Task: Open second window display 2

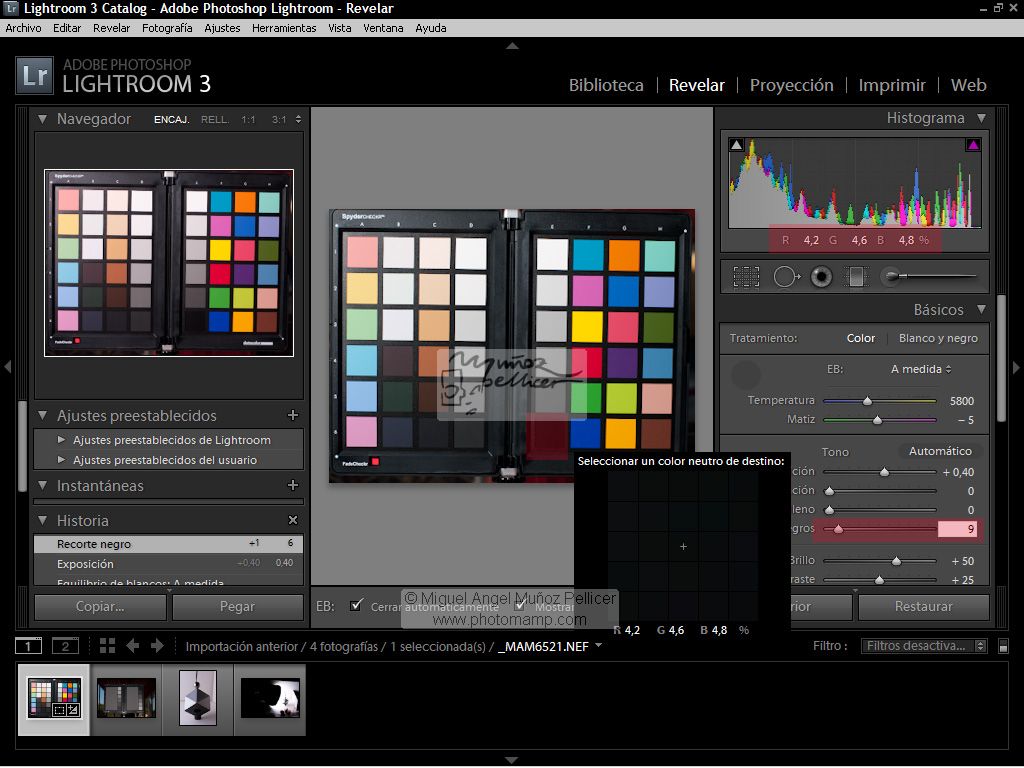Action: [x=65, y=646]
